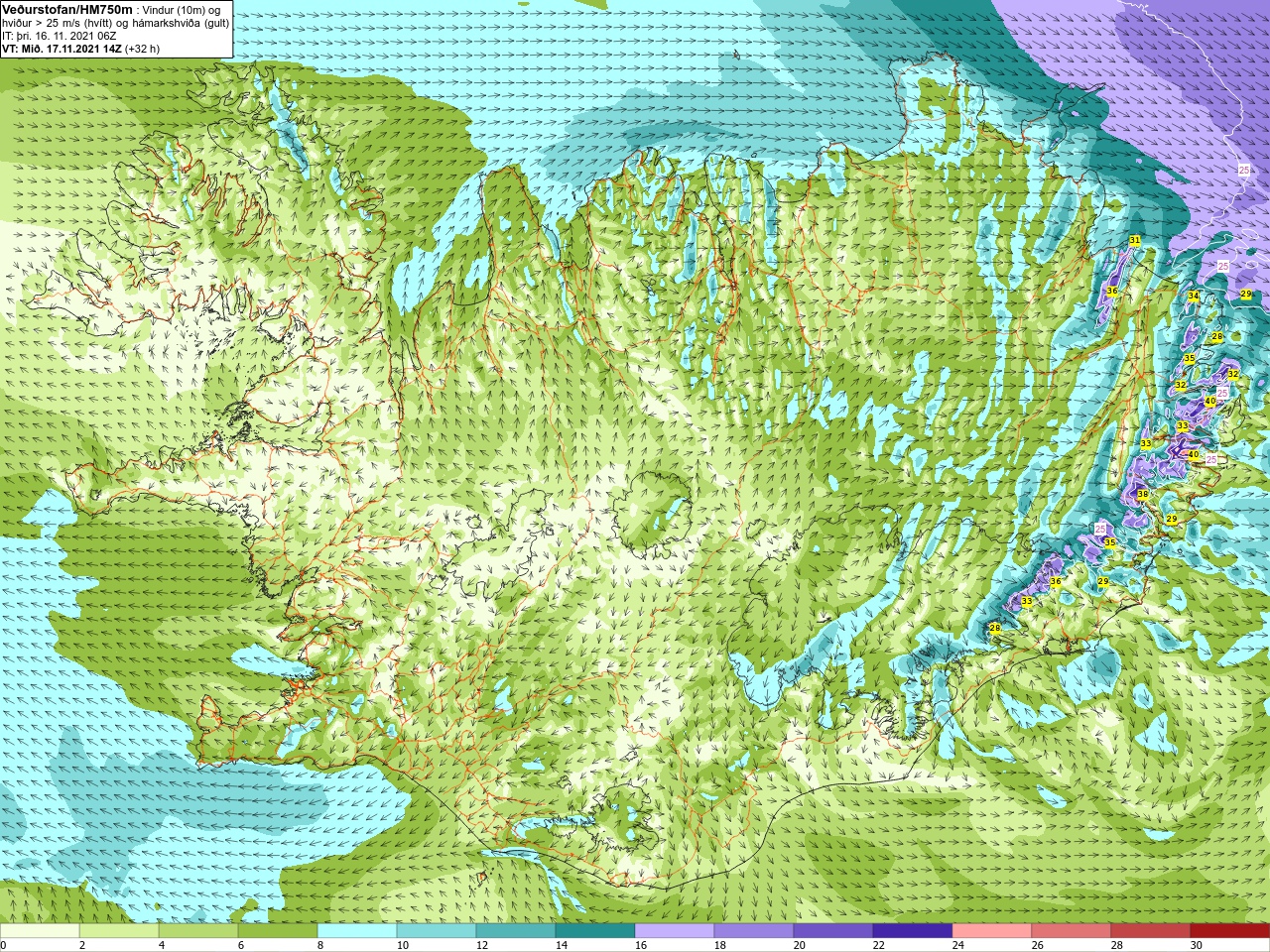Click the dark red above-30 m/s legend swatch
1270x952 pixels.
tap(1230, 930)
